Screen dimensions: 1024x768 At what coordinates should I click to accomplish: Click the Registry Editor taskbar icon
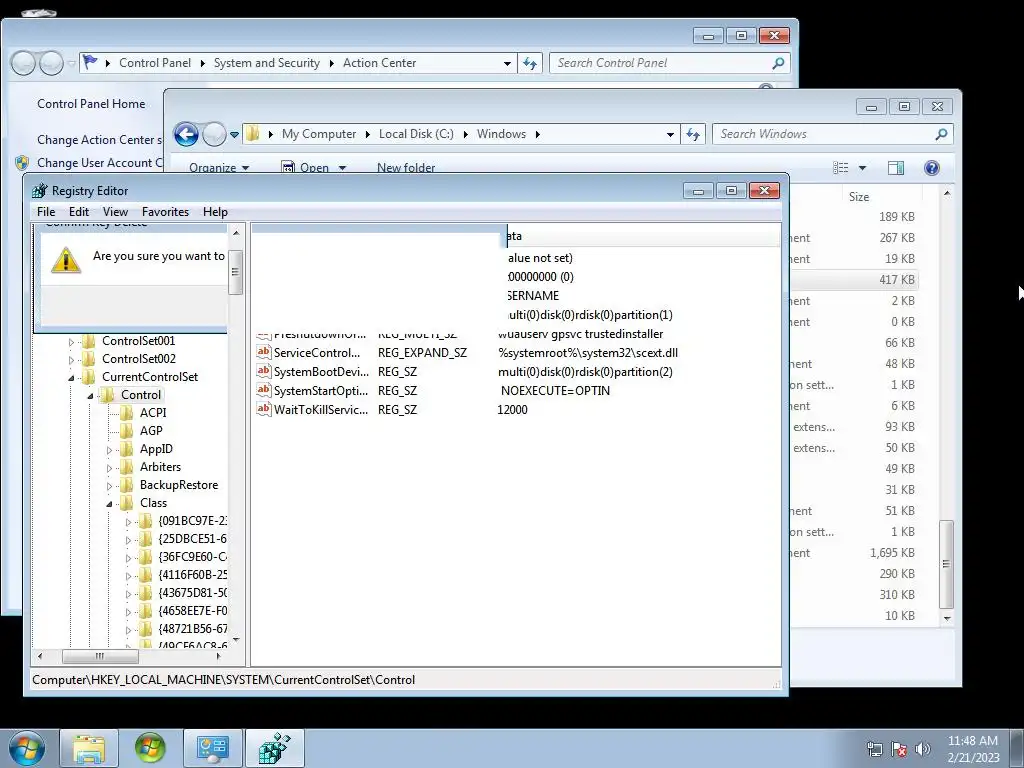tap(274, 748)
